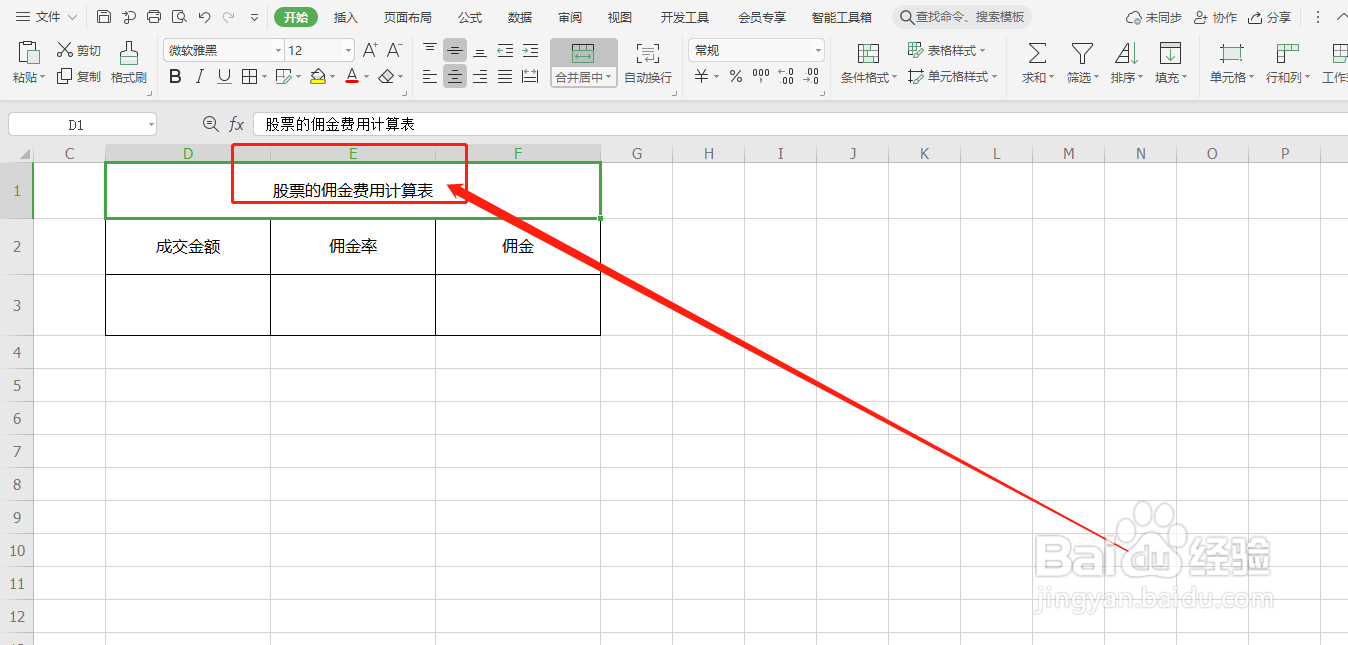Expand the Conditional Format (条件格式) dropdown
1348x645 pixels.
(x=894, y=77)
